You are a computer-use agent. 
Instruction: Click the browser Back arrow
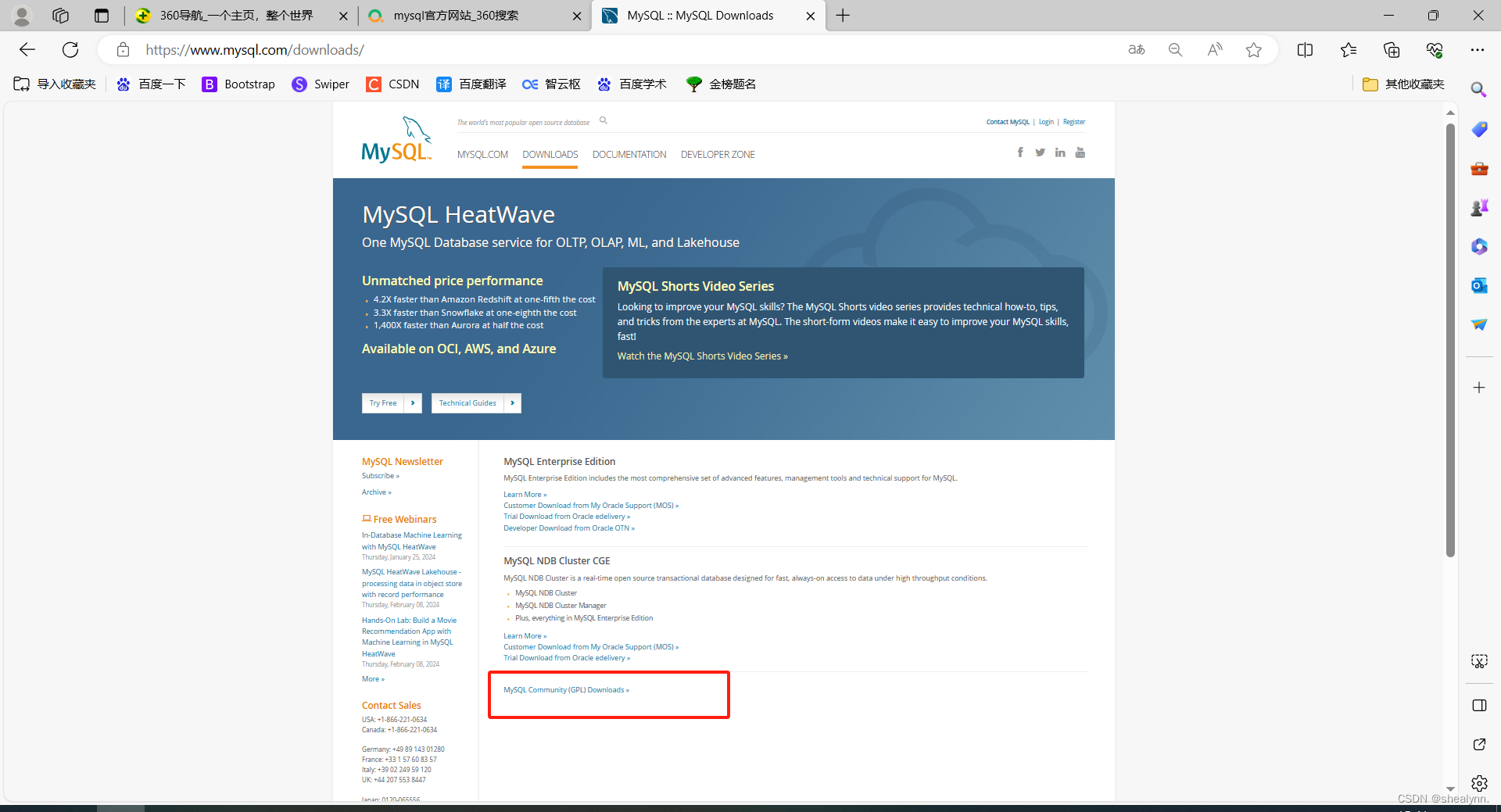click(27, 50)
